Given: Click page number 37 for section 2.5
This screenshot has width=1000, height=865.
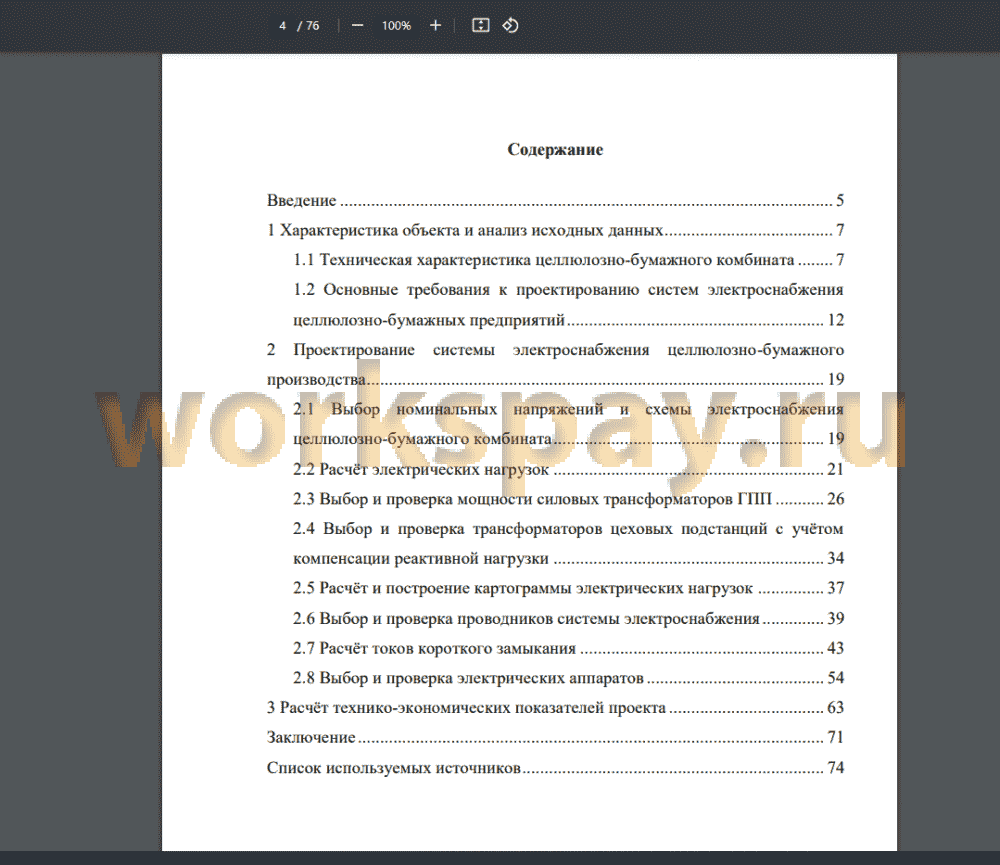Looking at the screenshot, I should [x=835, y=588].
